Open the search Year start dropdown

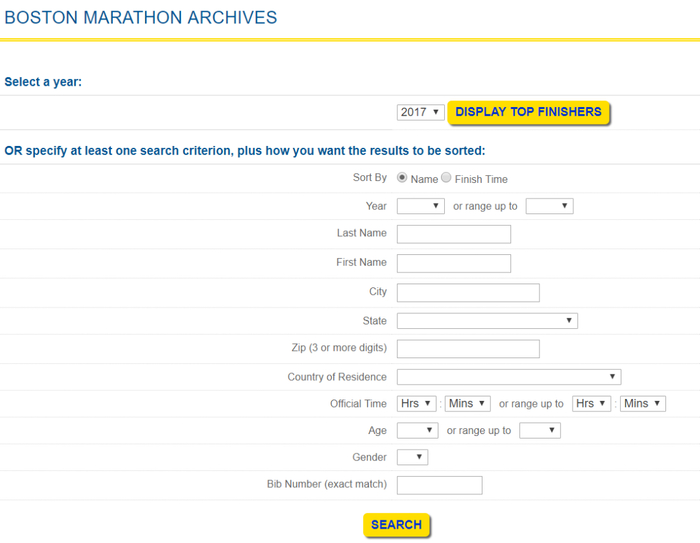(x=421, y=206)
